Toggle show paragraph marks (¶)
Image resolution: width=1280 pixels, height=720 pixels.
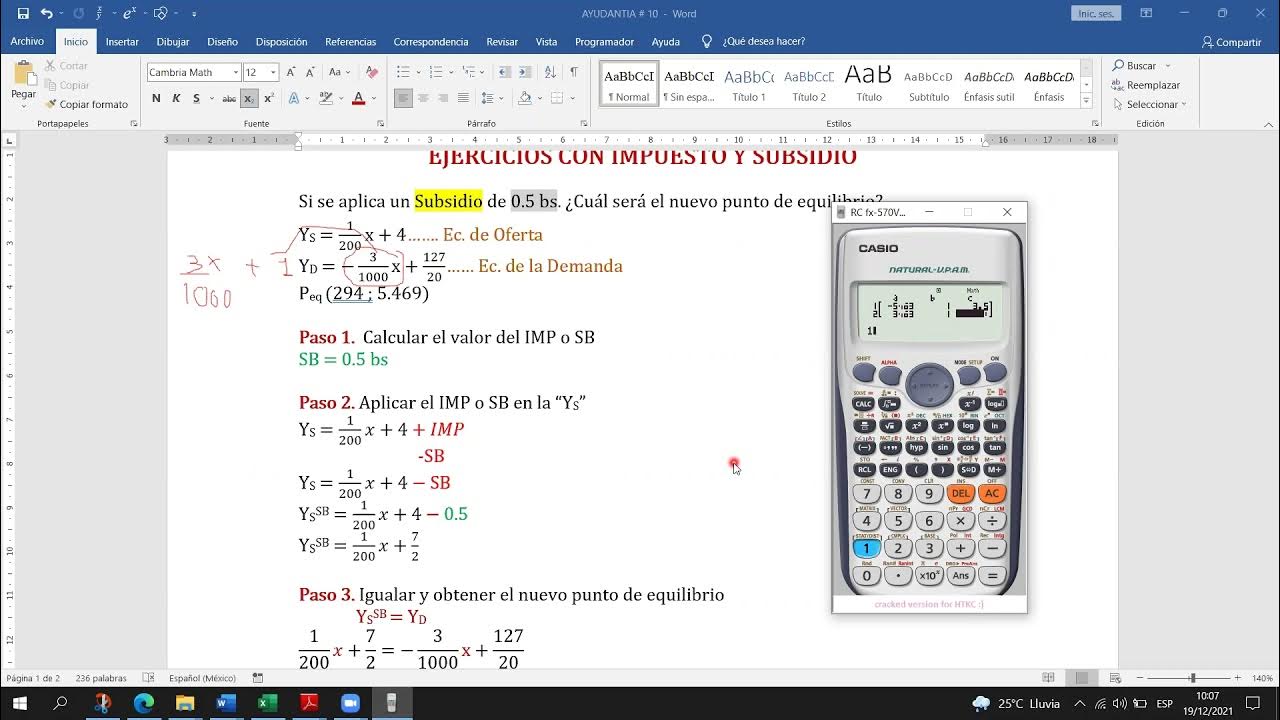click(x=574, y=72)
